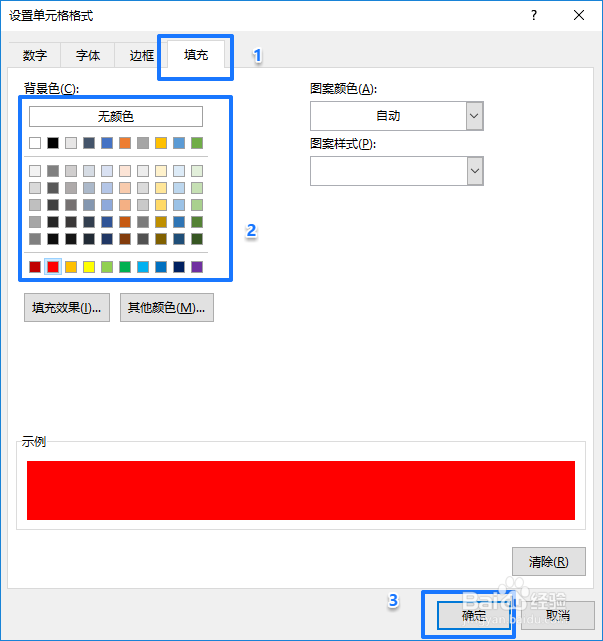Close the 设置单元格格式 dialog
Screen dimensions: 603x641
(579, 16)
